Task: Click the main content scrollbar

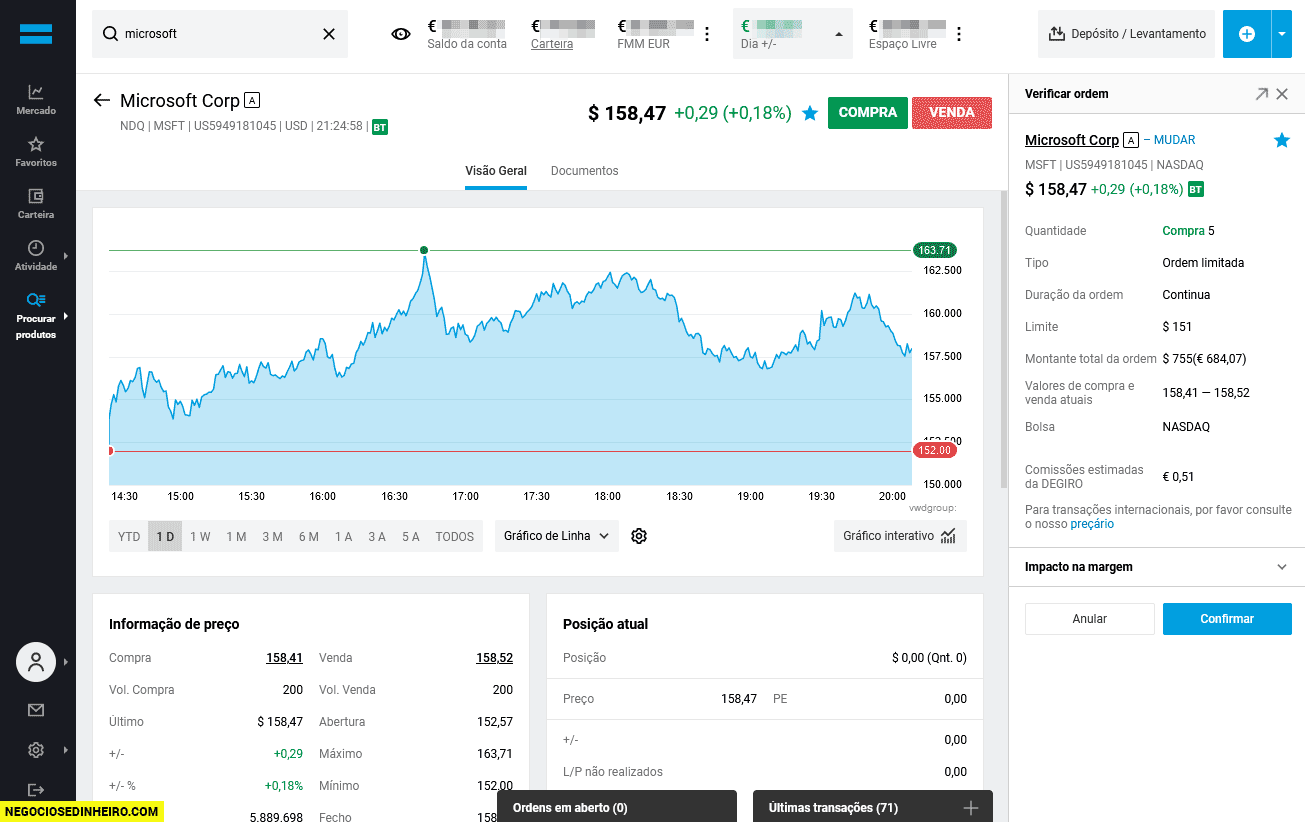Action: click(1004, 340)
